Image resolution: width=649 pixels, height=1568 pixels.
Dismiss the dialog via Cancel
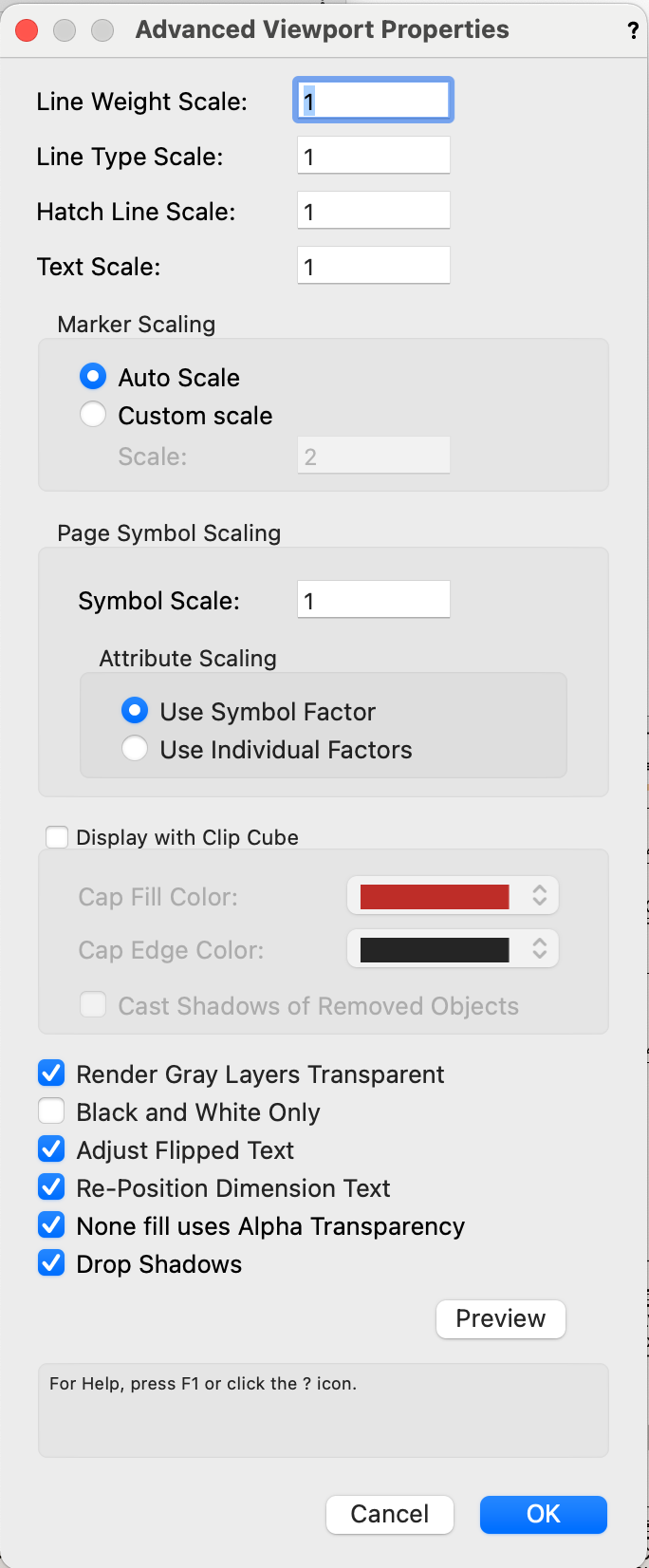point(389,1515)
